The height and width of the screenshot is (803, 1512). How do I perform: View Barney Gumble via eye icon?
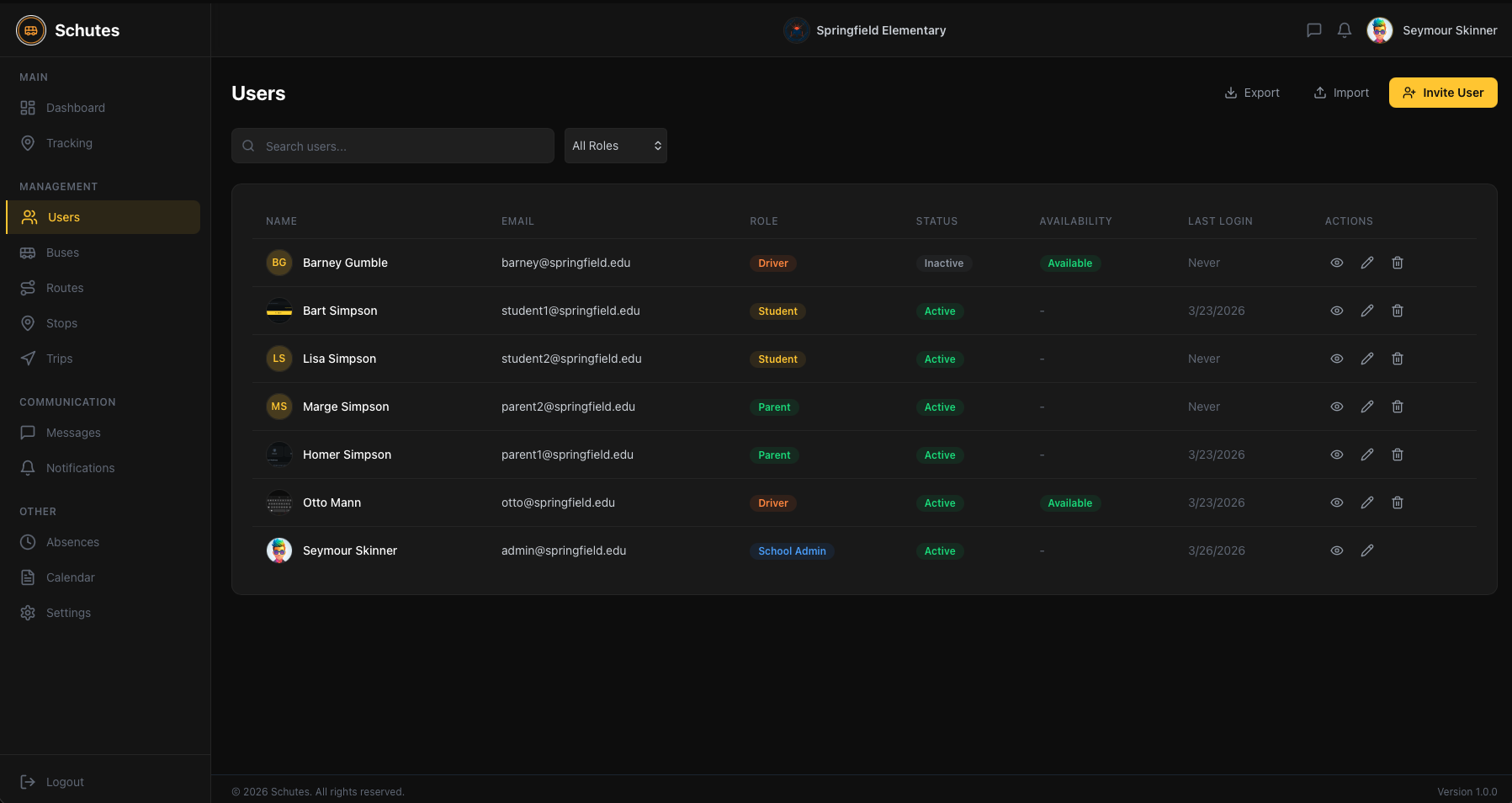click(x=1337, y=263)
